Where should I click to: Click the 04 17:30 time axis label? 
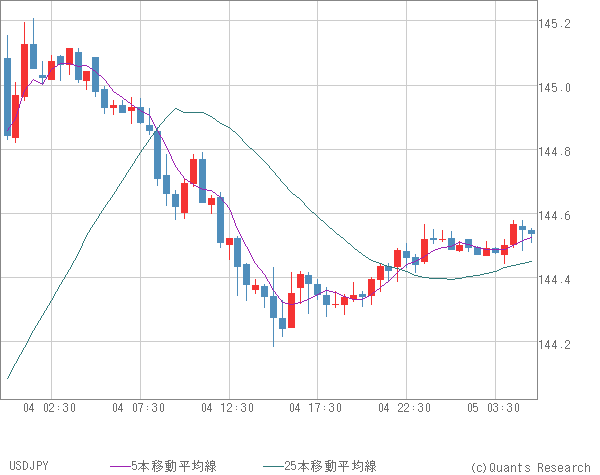316,408
